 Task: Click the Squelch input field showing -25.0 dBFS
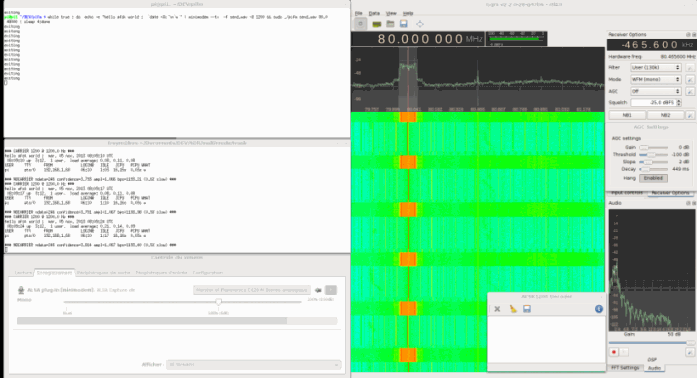653,103
